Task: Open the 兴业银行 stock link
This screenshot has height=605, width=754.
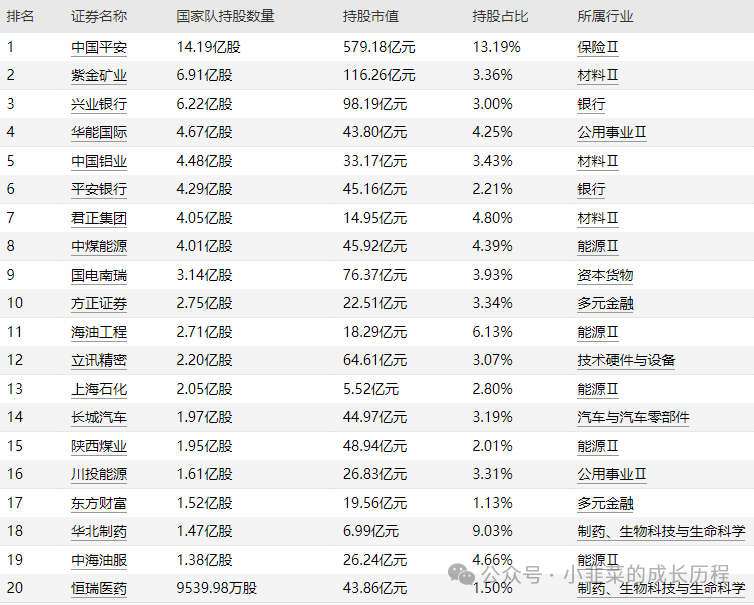Action: pyautogui.click(x=99, y=104)
